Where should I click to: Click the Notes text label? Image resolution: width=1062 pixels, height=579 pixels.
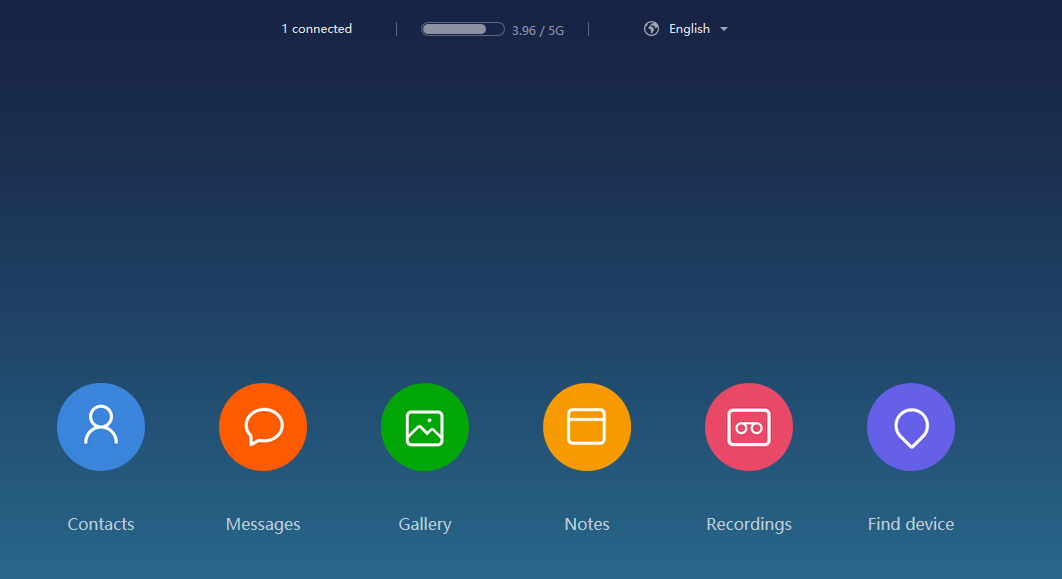(587, 524)
